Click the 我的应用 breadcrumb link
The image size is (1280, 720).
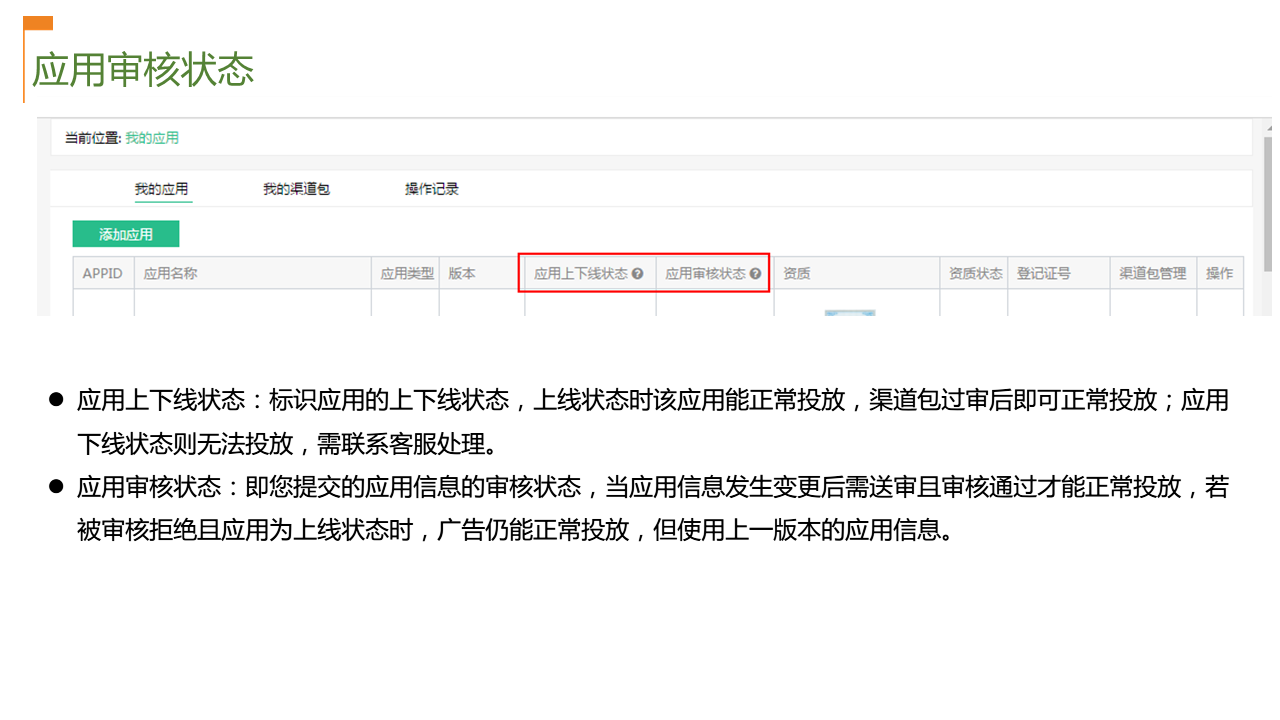(152, 138)
